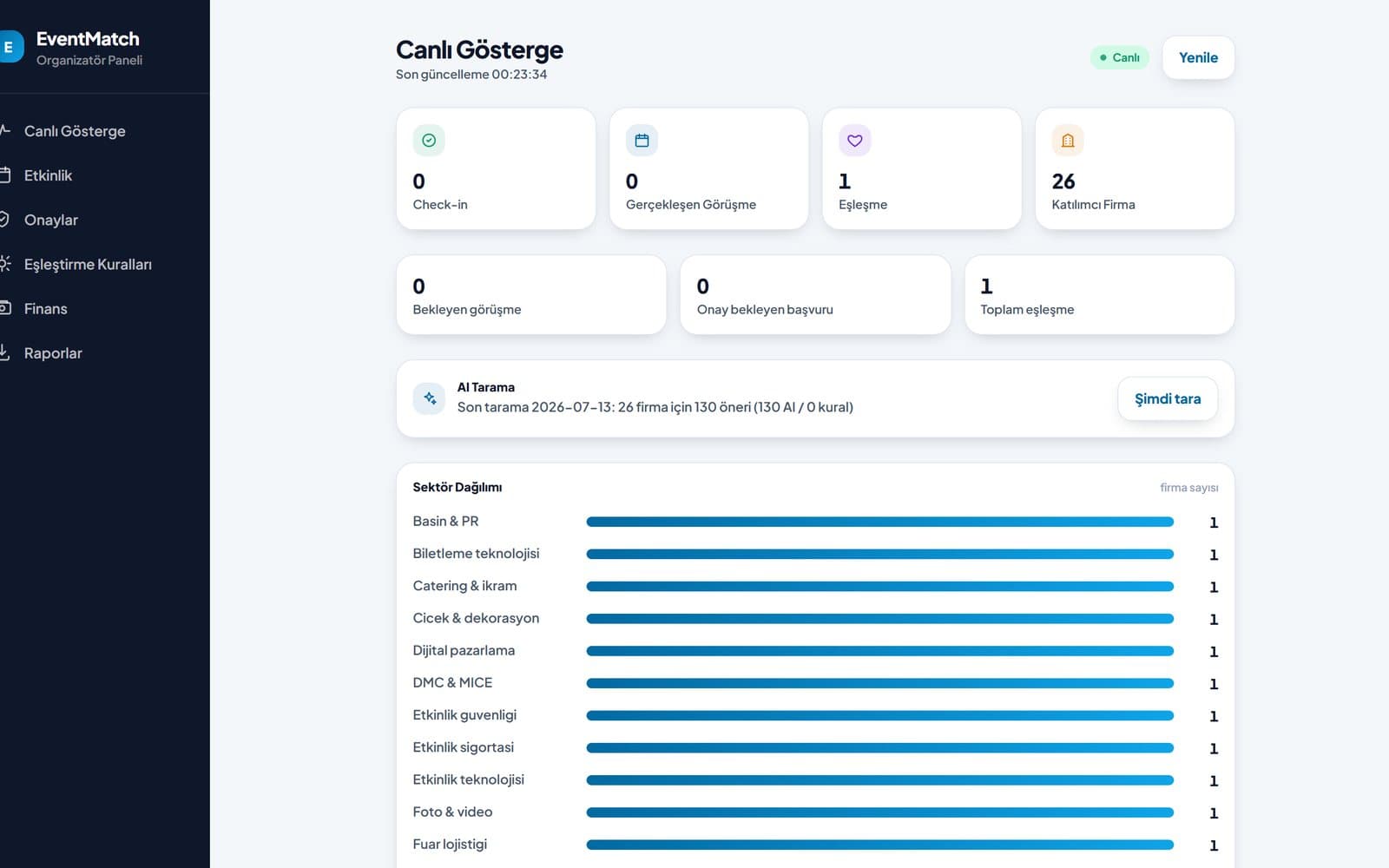Click the Sektör Dağılımı heading
The width and height of the screenshot is (1389, 868).
(458, 487)
